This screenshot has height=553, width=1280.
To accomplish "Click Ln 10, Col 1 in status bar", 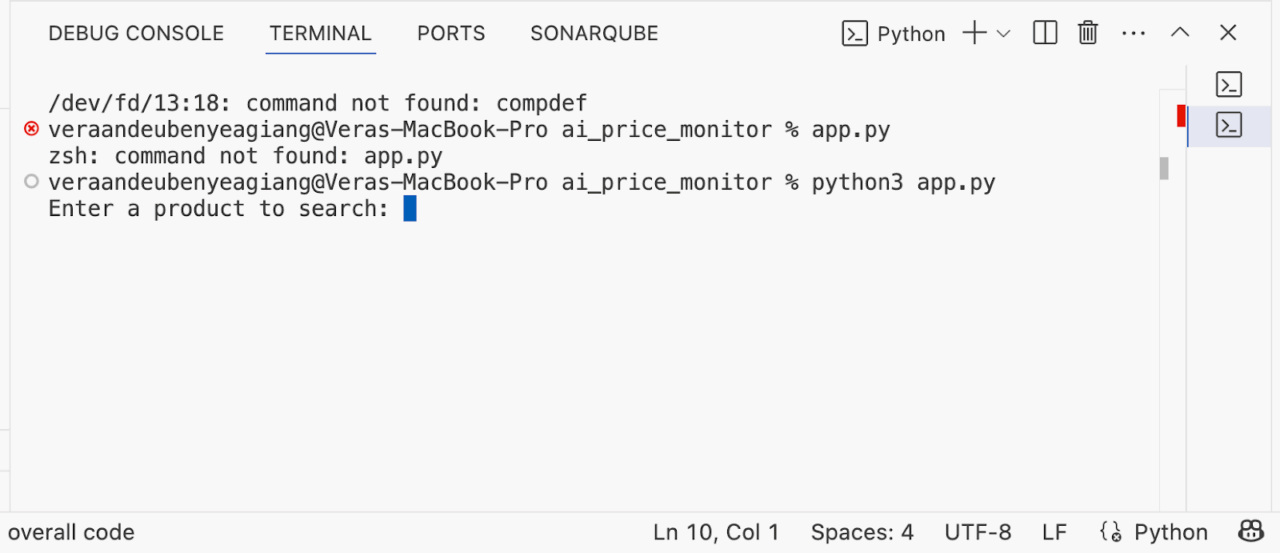I will coord(715,532).
